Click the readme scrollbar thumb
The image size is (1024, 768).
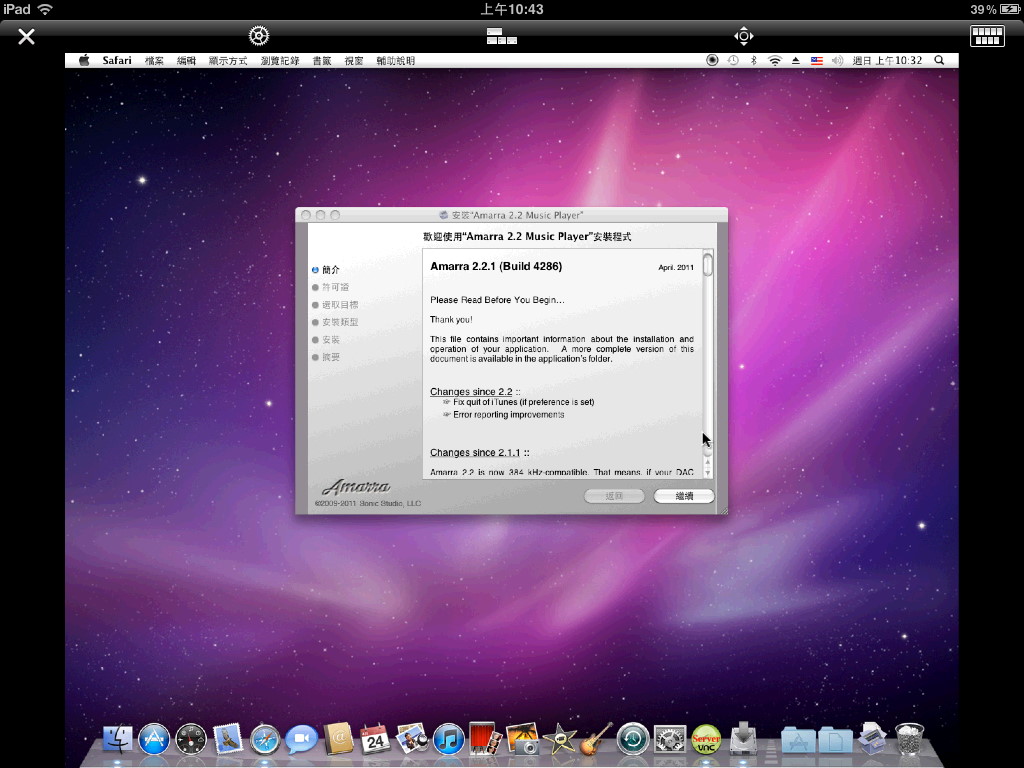707,264
